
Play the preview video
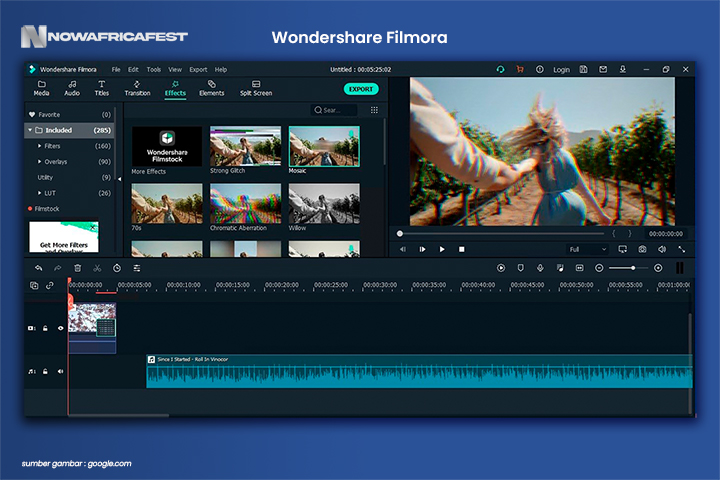coord(442,249)
